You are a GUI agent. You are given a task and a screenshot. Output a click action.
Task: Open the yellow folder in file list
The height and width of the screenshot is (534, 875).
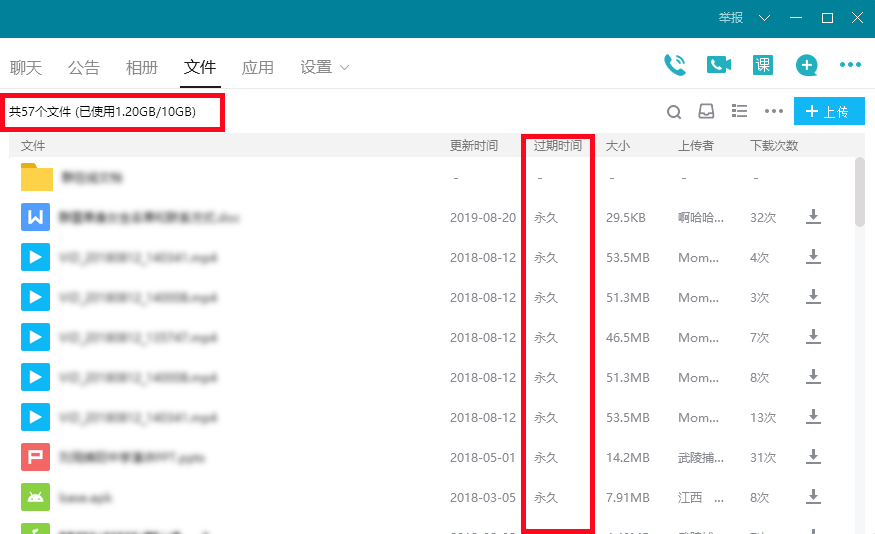(37, 177)
